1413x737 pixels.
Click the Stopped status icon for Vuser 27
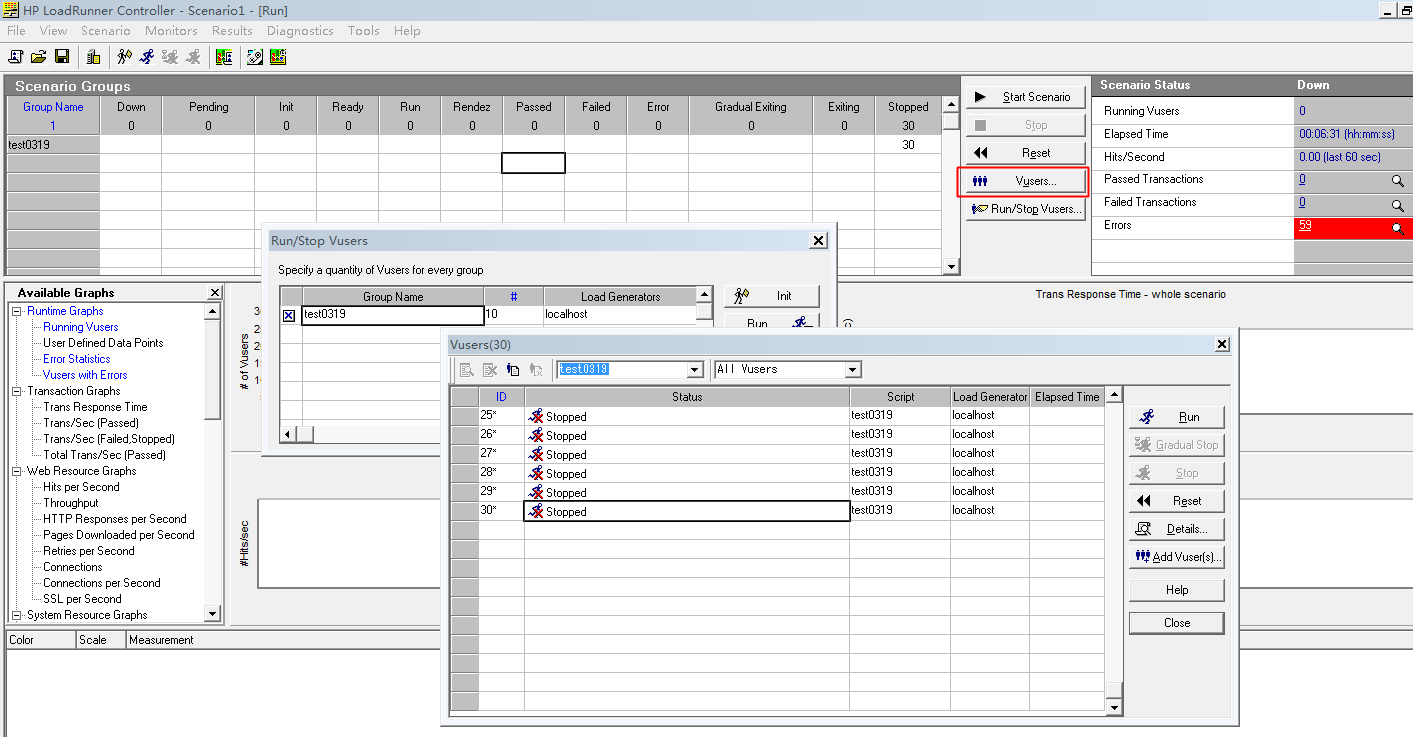[536, 454]
